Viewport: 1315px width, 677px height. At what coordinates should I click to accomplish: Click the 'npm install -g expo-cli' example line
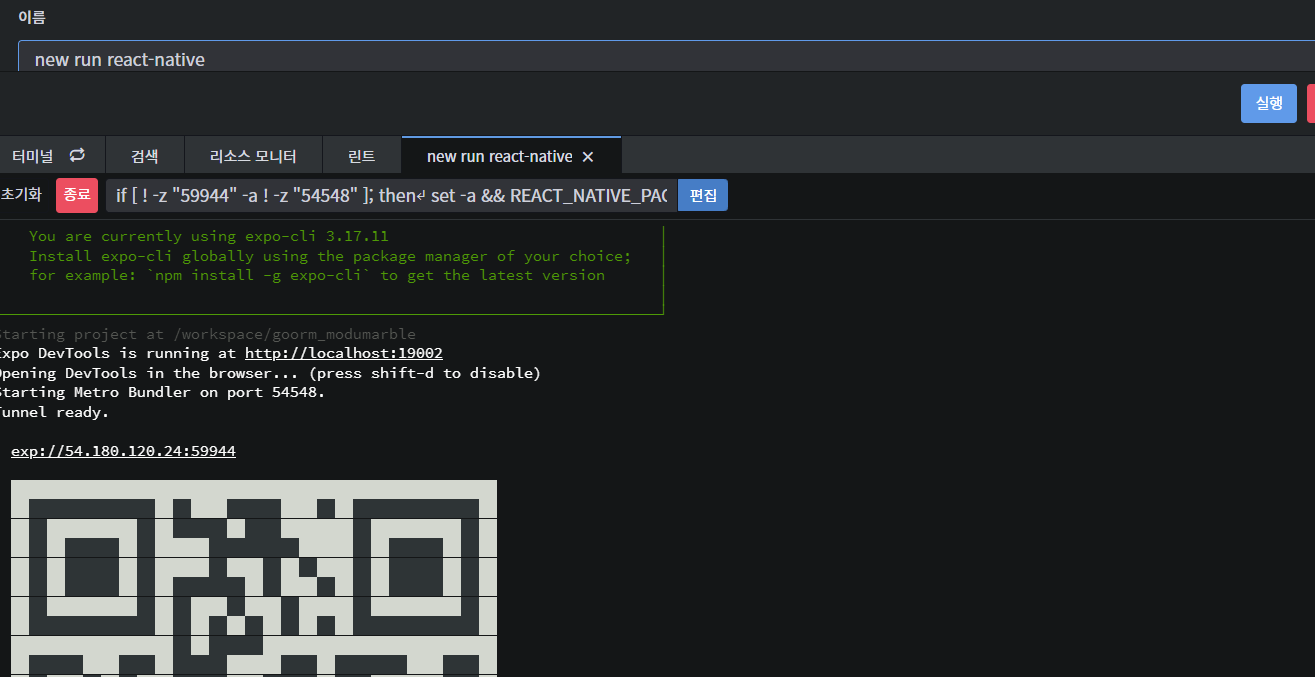click(317, 275)
